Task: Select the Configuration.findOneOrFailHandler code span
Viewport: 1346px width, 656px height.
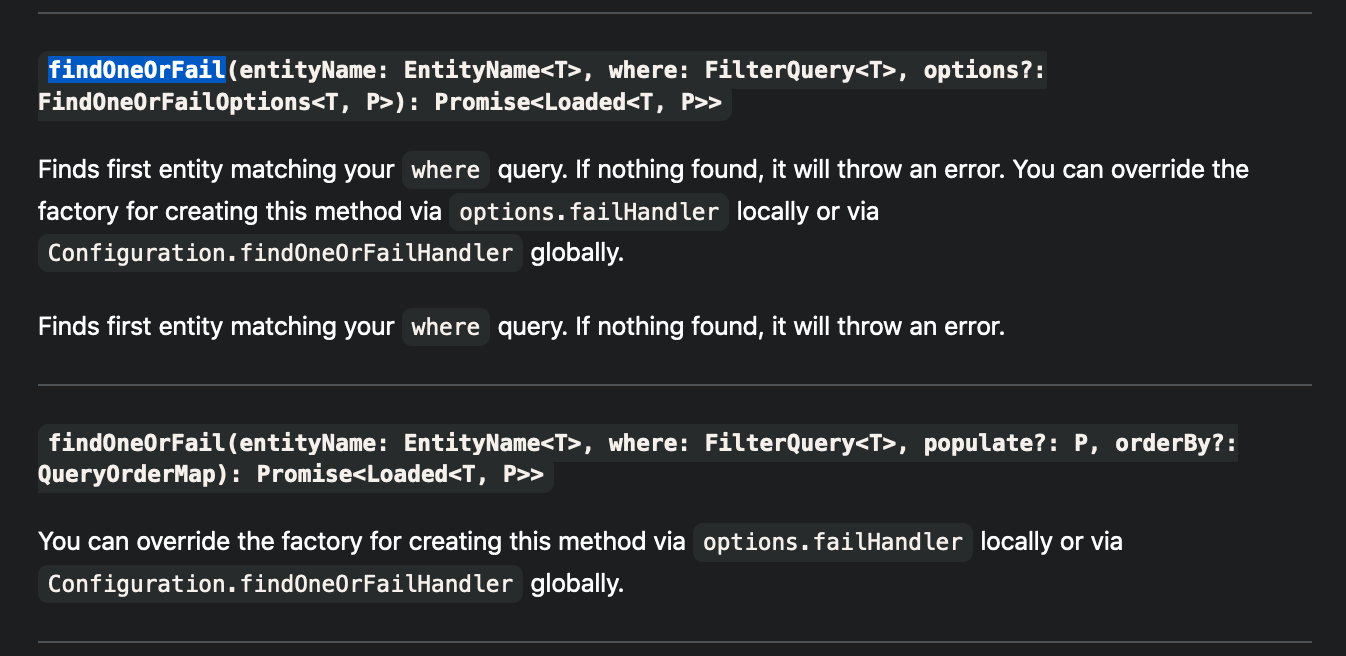Action: 279,253
